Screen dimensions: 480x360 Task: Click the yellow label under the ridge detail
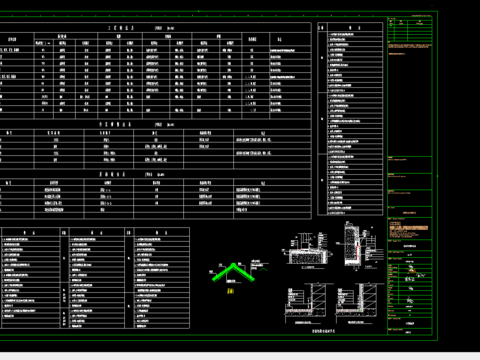[x=230, y=291]
